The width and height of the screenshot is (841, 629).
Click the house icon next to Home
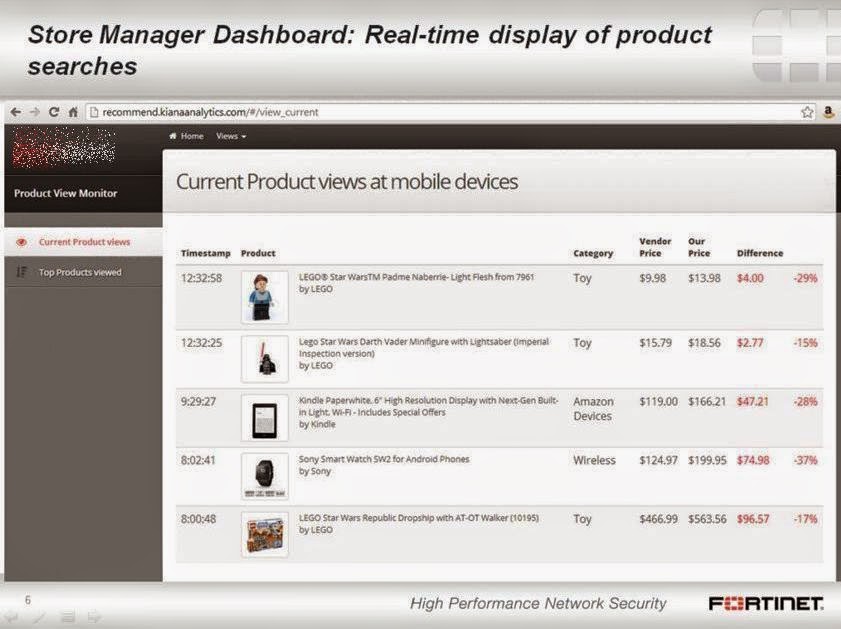click(x=173, y=136)
